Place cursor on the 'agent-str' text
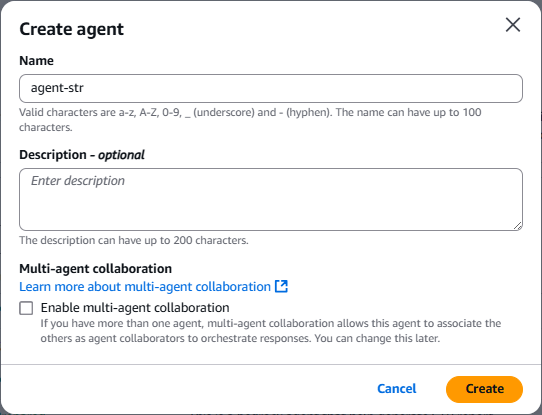Image resolution: width=542 pixels, height=415 pixels. click(57, 88)
